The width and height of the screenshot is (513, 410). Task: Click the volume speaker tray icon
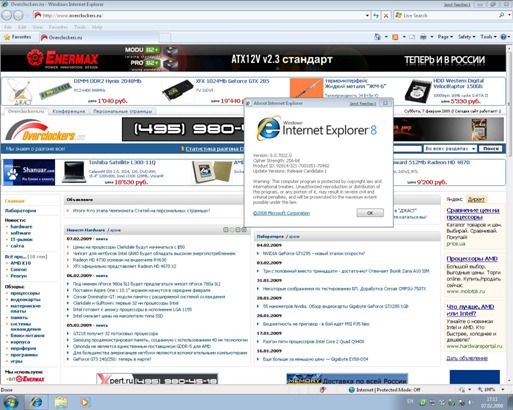(x=471, y=403)
